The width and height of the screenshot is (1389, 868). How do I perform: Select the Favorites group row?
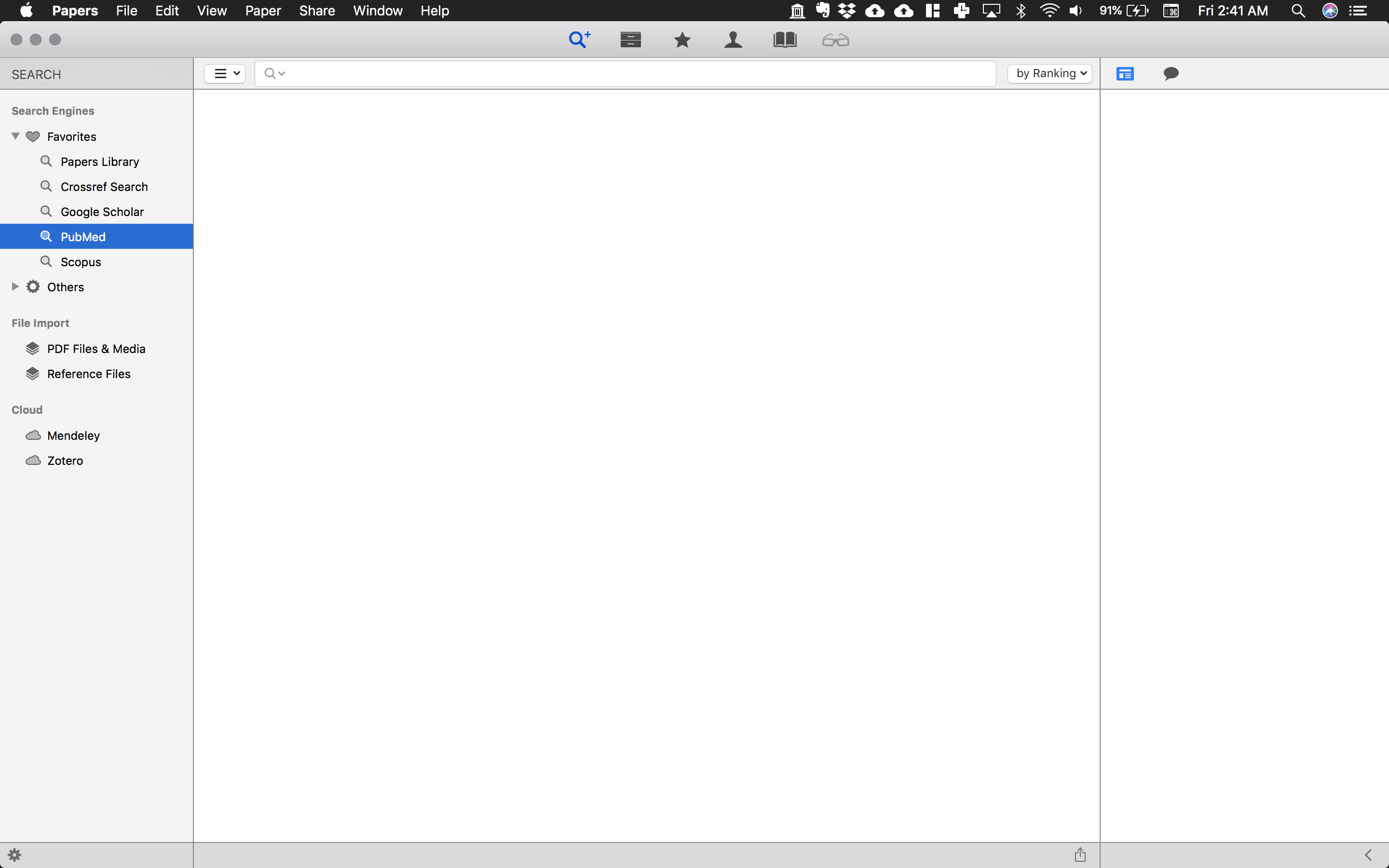96,136
